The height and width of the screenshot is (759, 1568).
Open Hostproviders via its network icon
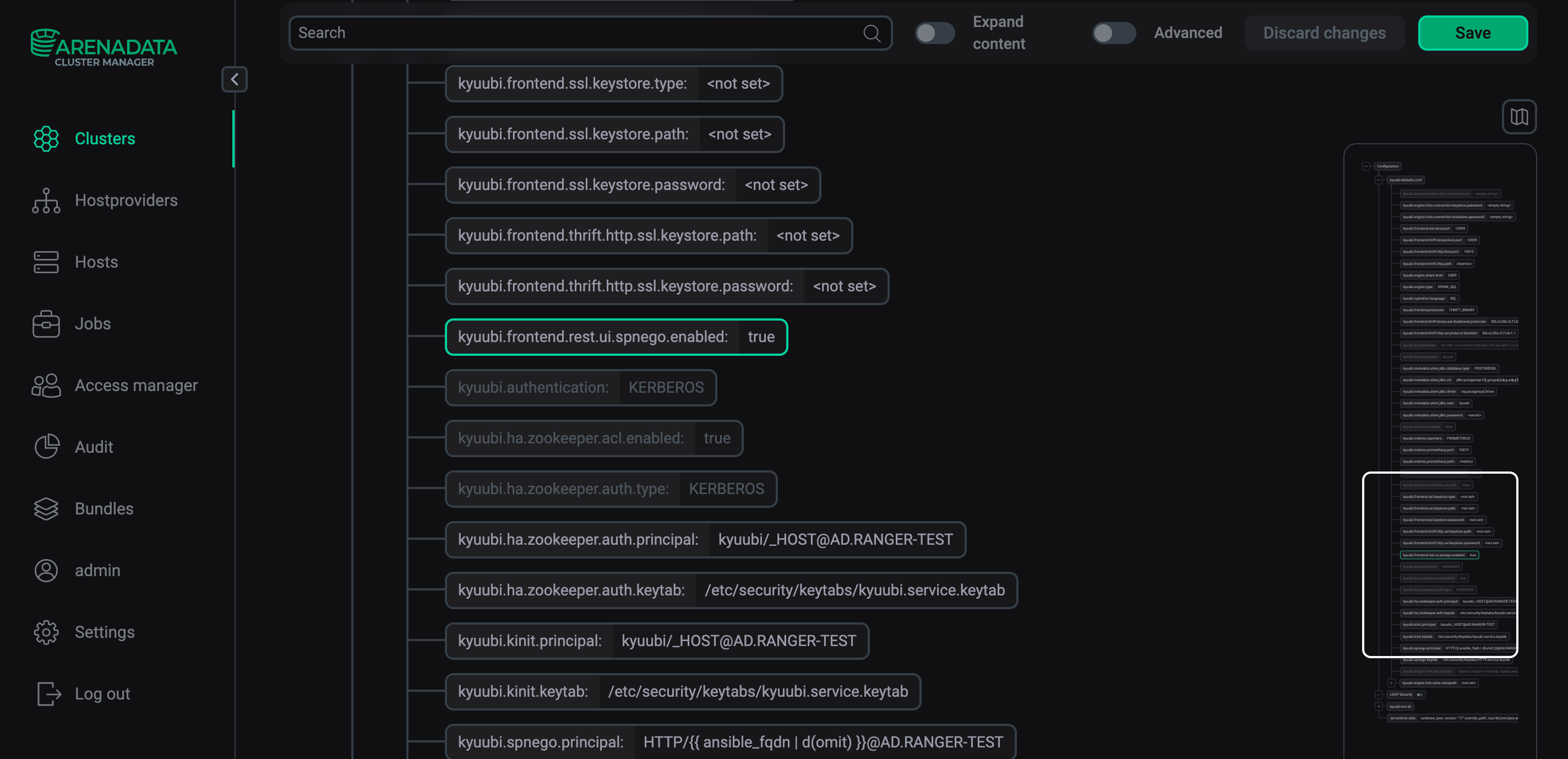(46, 200)
